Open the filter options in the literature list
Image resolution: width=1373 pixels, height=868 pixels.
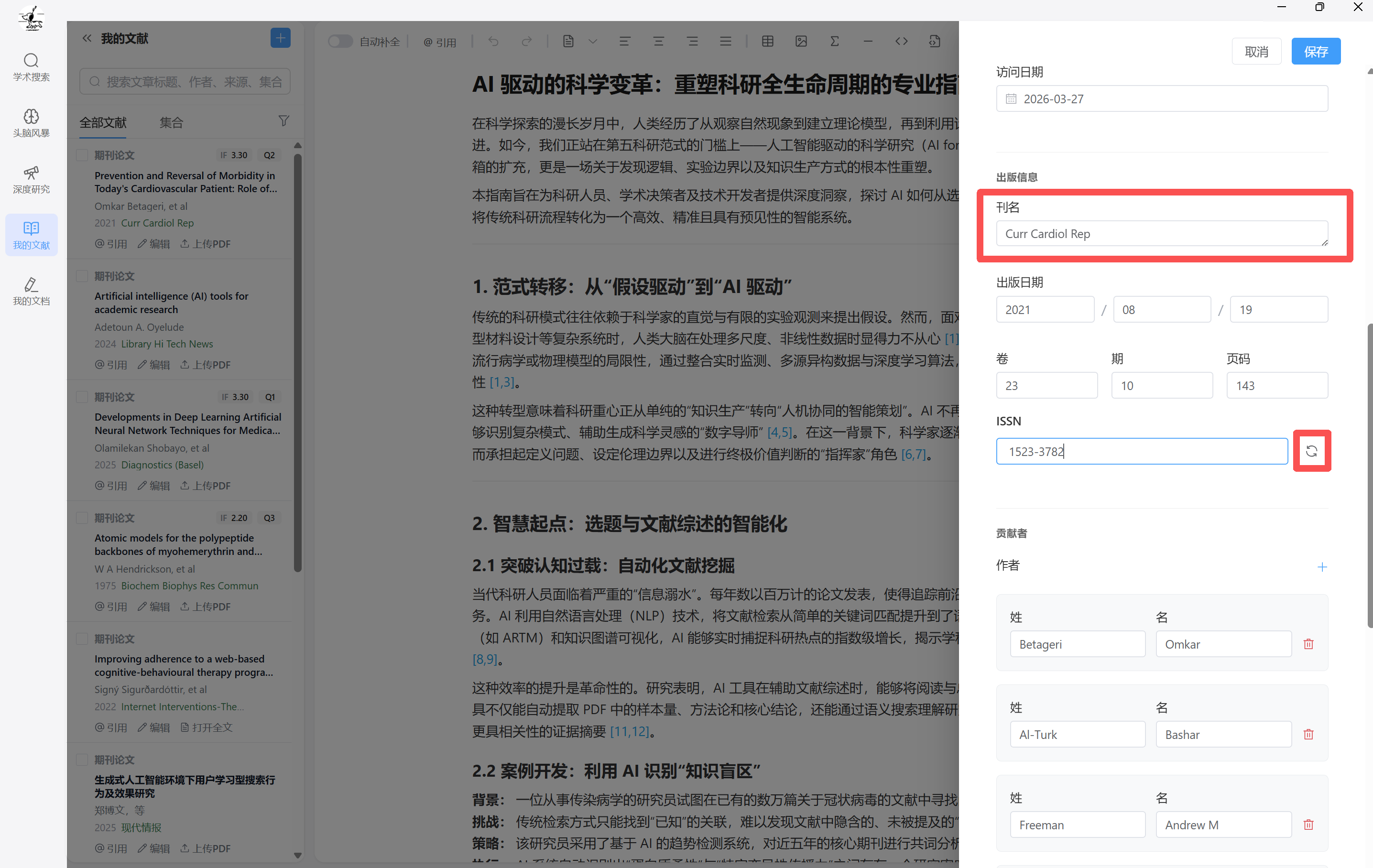tap(283, 121)
